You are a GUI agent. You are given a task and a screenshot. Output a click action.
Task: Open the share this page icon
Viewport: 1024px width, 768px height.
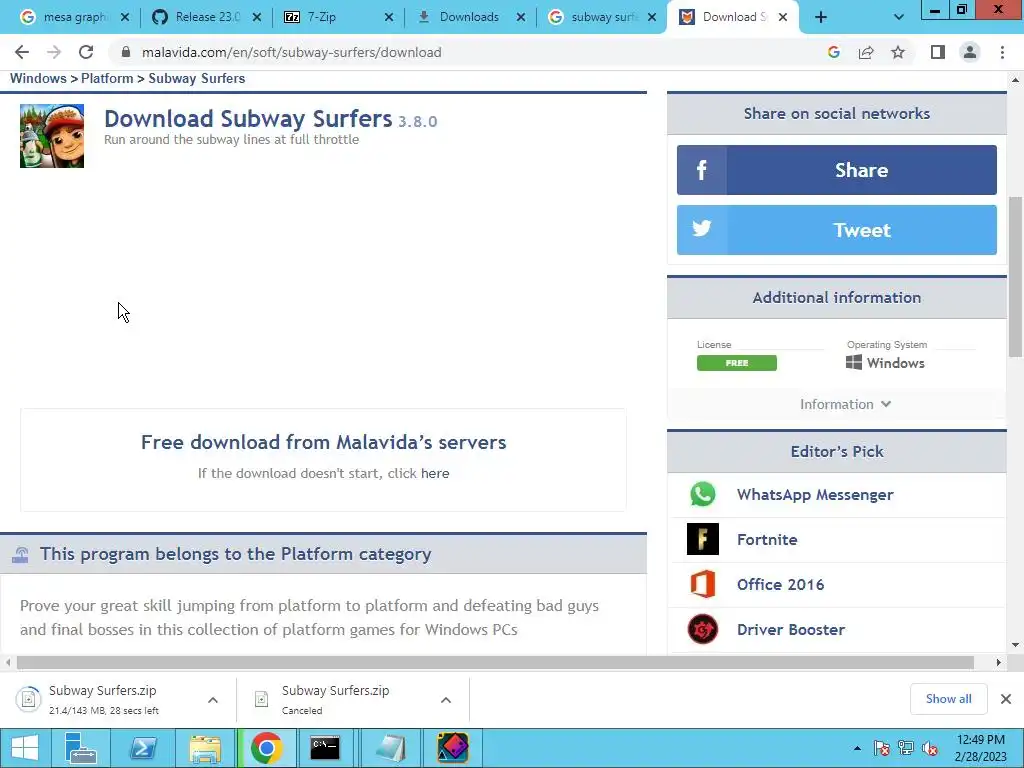[866, 52]
